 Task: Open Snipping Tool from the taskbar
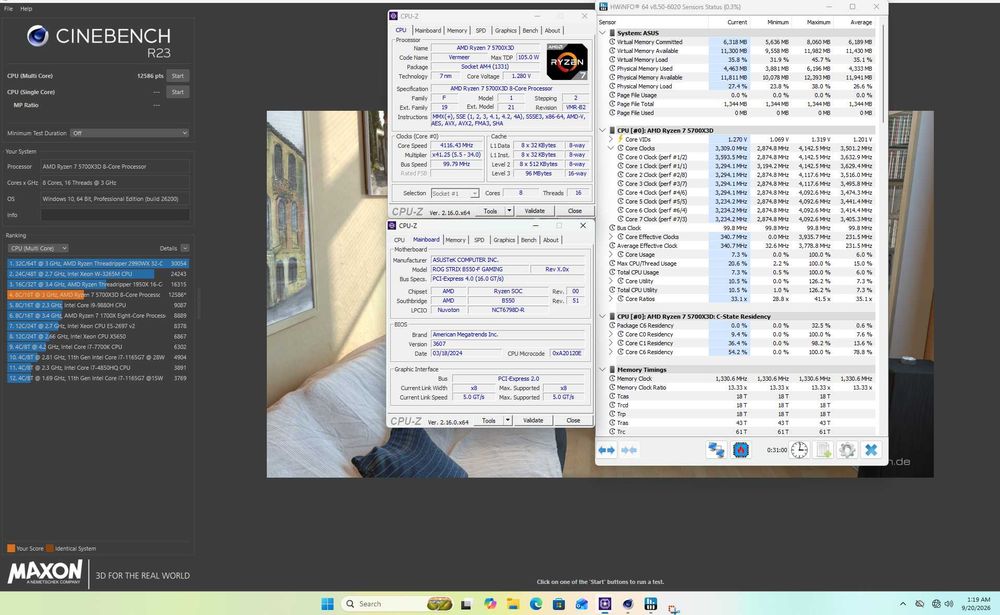(x=673, y=608)
